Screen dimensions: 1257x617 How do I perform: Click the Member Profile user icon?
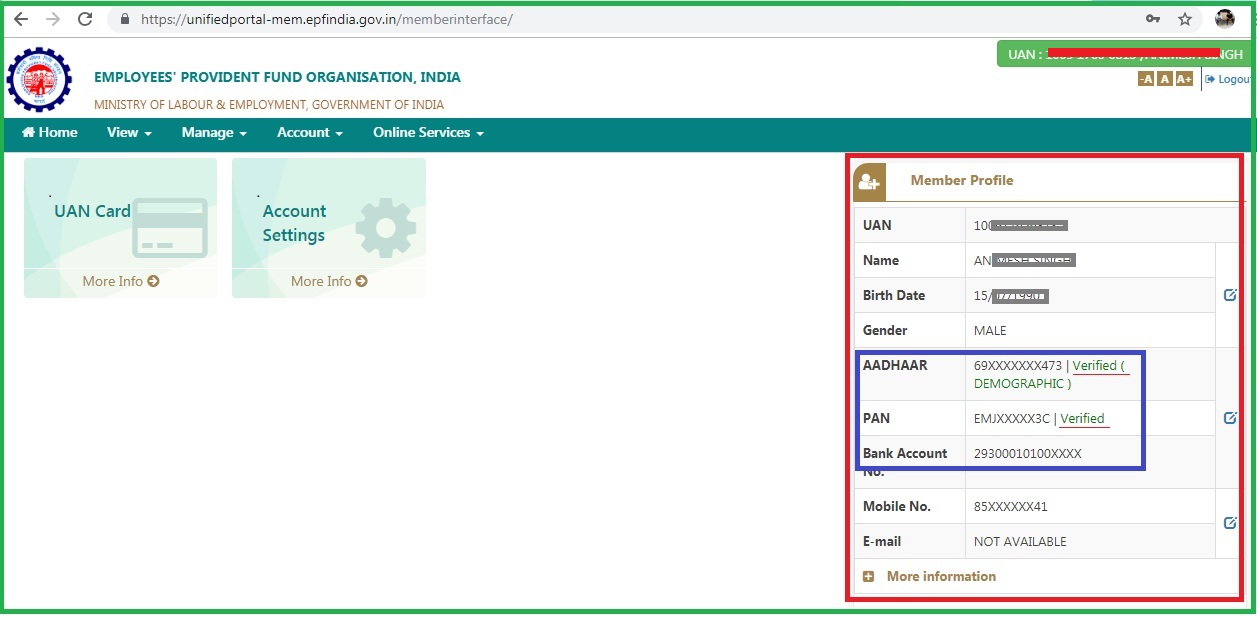tap(869, 182)
